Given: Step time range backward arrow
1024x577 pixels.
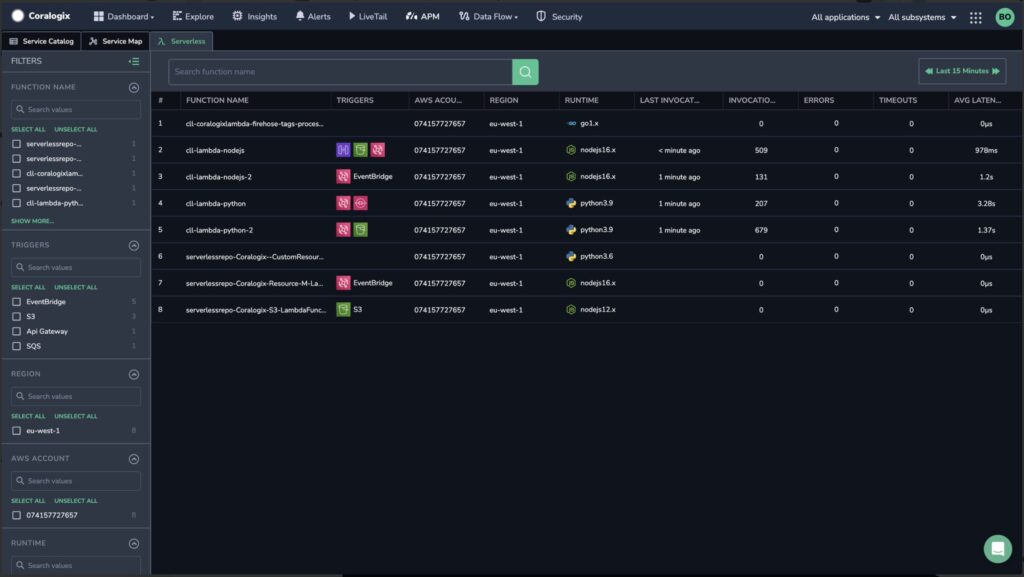Looking at the screenshot, I should click(929, 71).
